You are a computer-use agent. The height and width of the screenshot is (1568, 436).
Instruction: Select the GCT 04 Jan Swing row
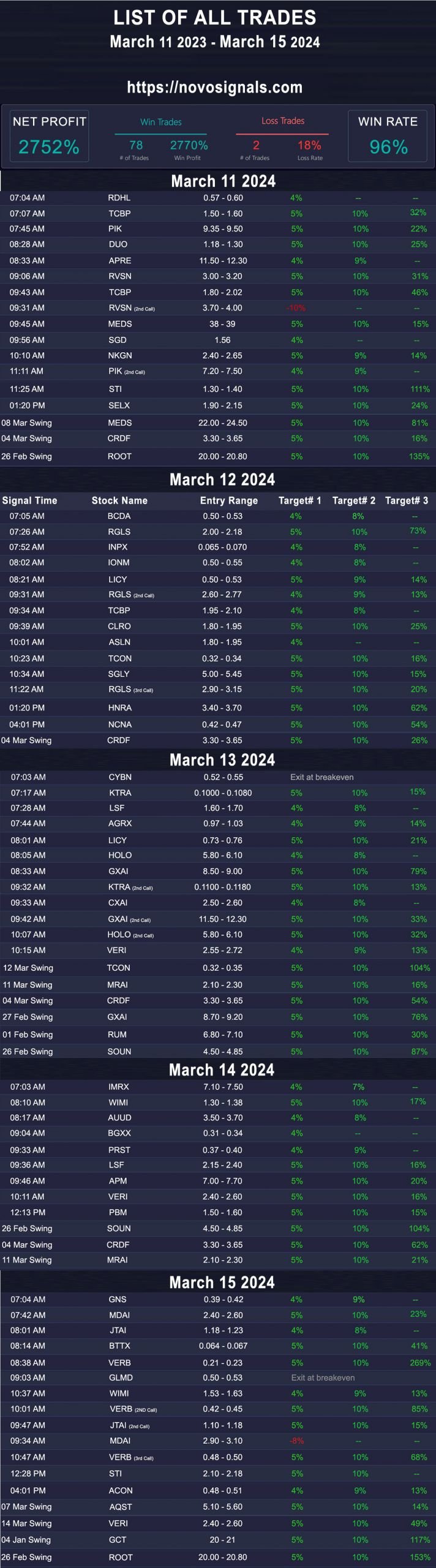pos(218,1539)
